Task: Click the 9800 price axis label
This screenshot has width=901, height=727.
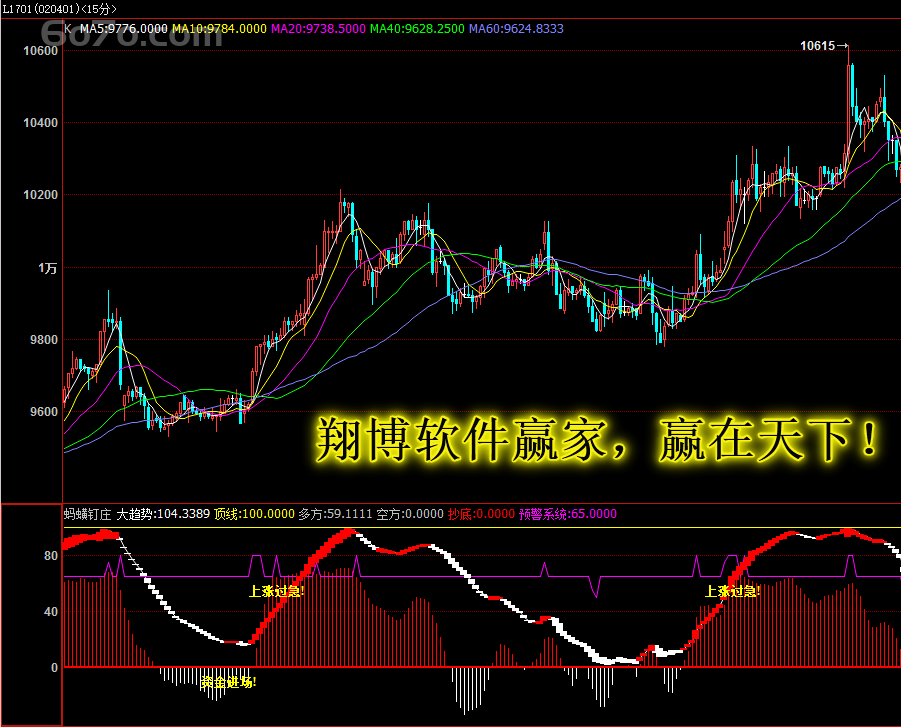Action: click(44, 340)
